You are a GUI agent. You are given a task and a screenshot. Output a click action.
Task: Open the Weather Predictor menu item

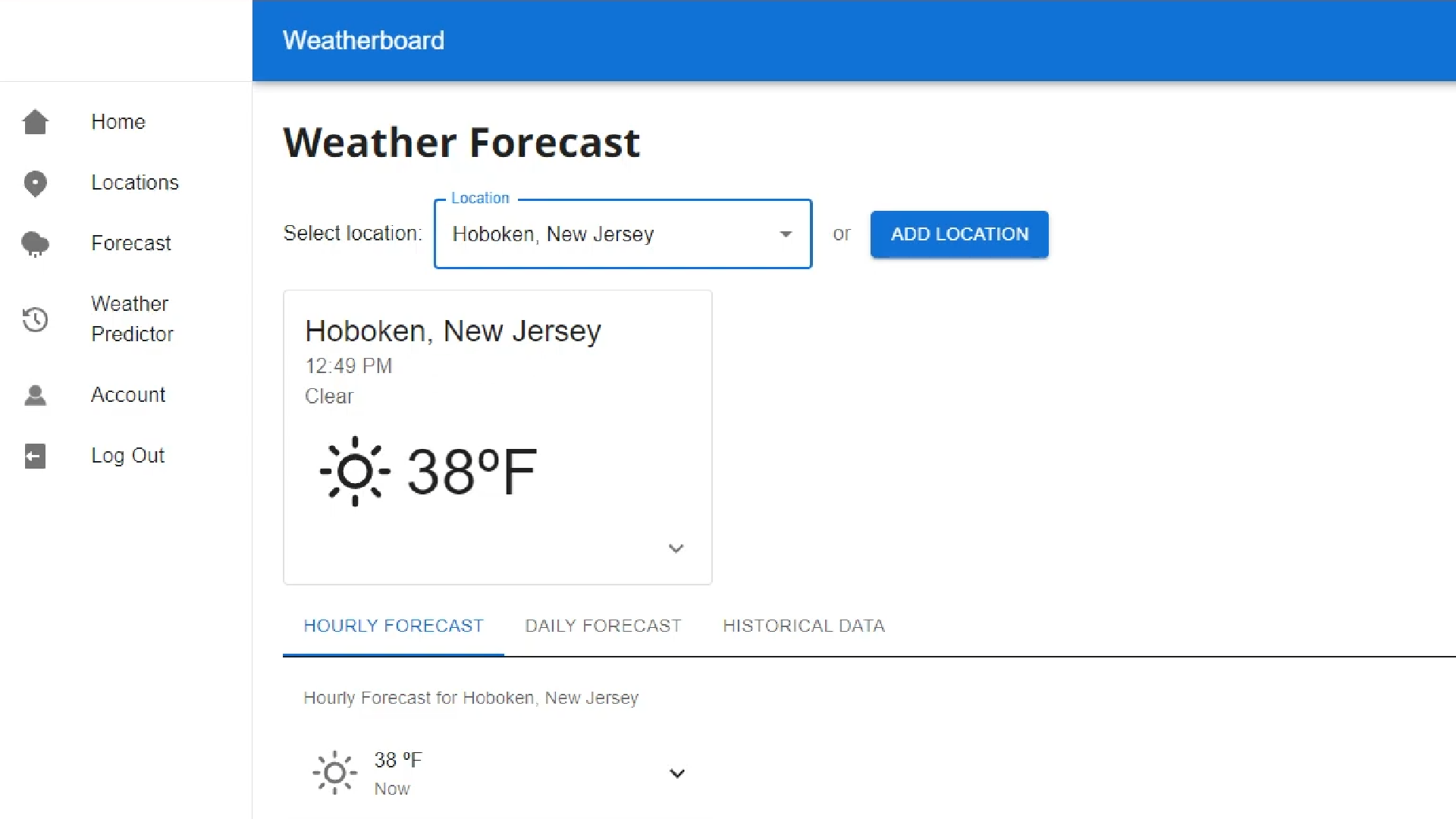[x=132, y=318]
